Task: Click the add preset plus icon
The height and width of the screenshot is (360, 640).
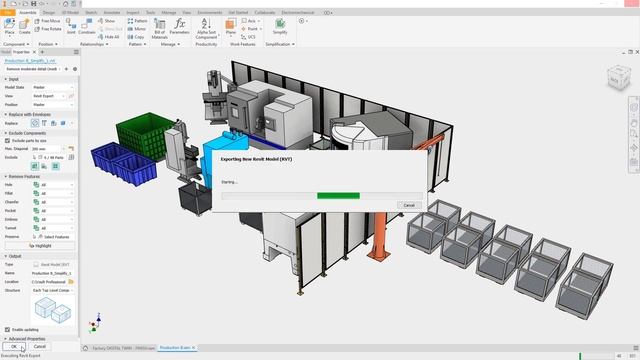Action: tap(67, 69)
